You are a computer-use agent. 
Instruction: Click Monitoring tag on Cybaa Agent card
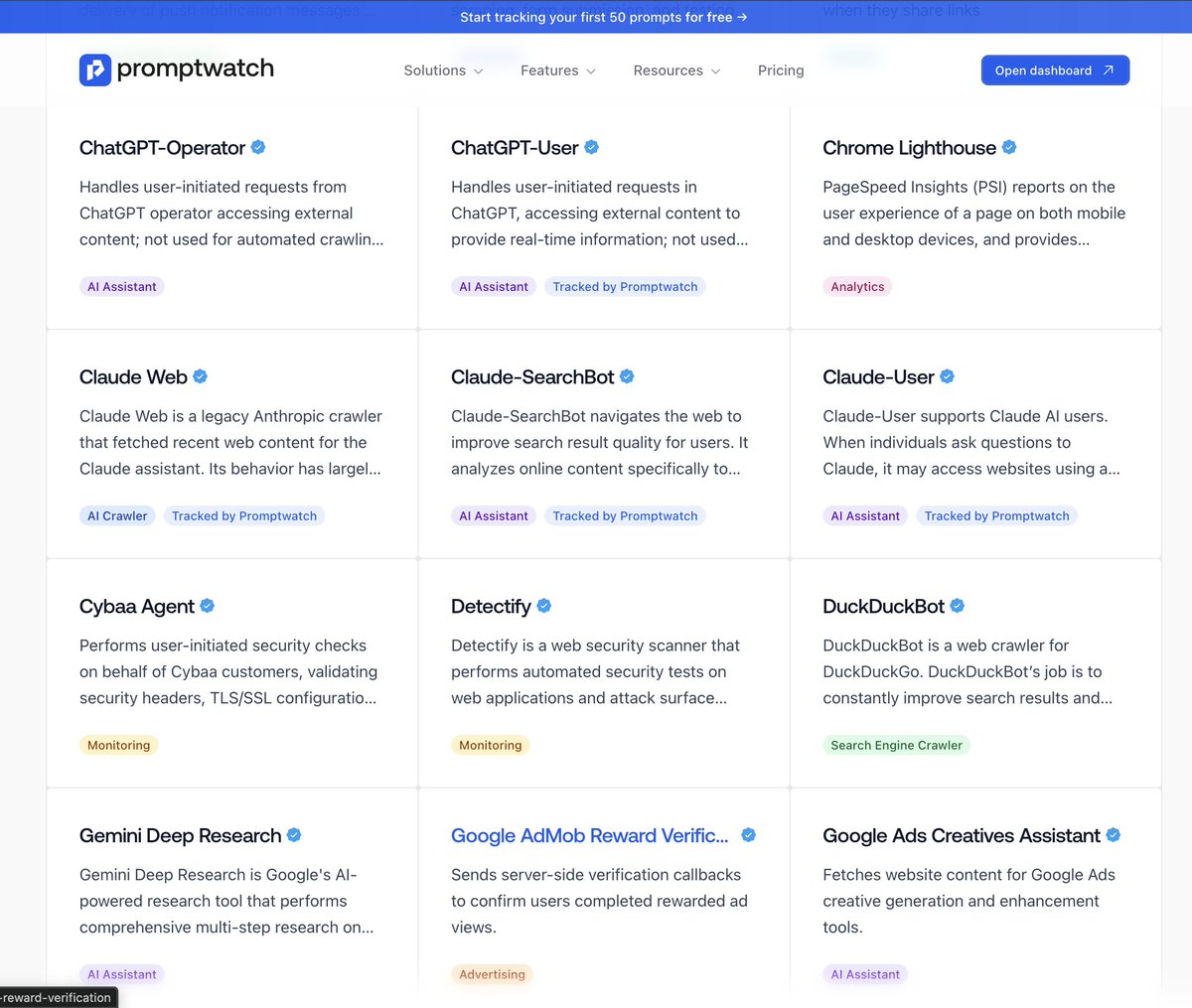(119, 746)
